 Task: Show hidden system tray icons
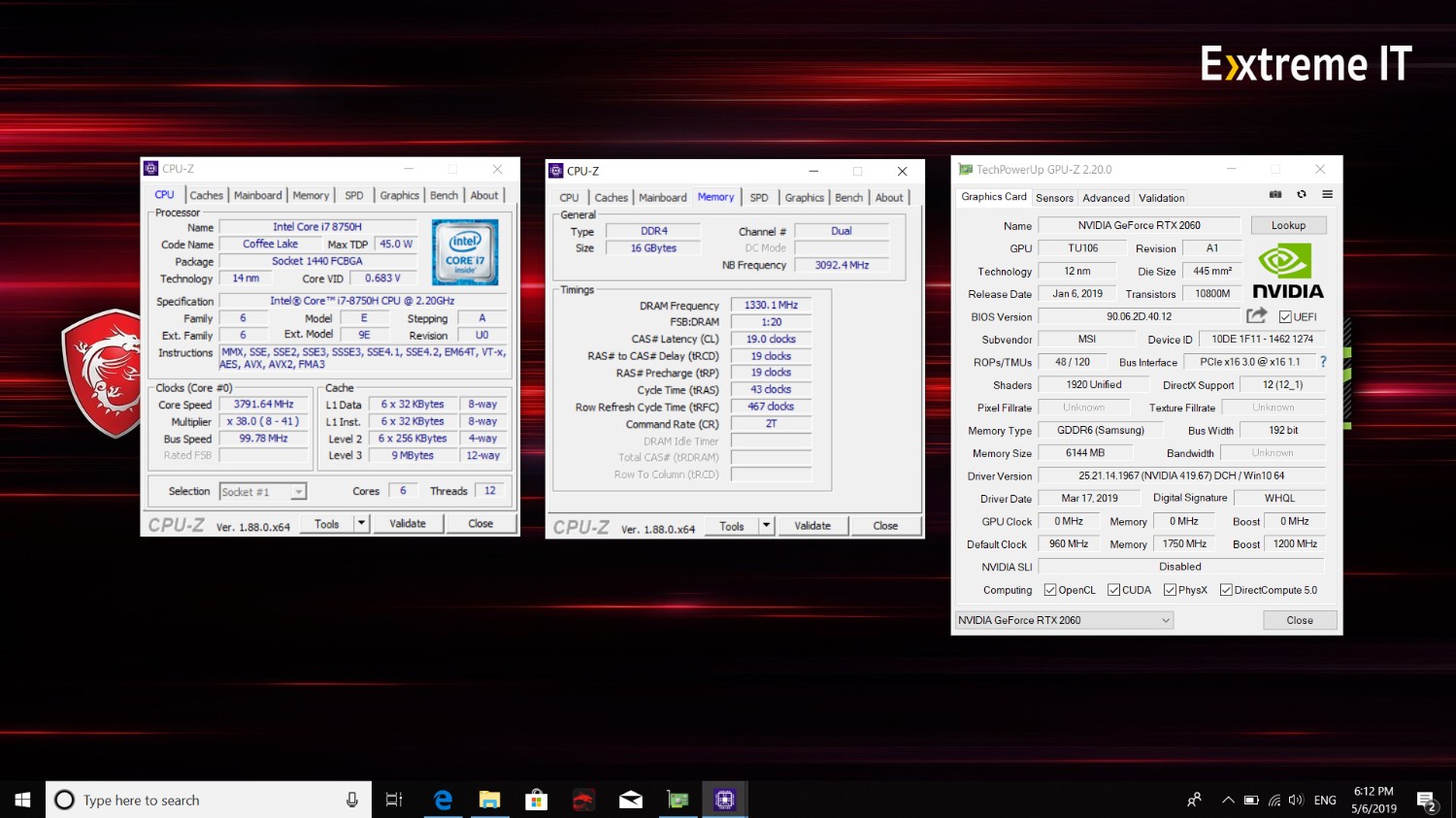pos(1228,801)
